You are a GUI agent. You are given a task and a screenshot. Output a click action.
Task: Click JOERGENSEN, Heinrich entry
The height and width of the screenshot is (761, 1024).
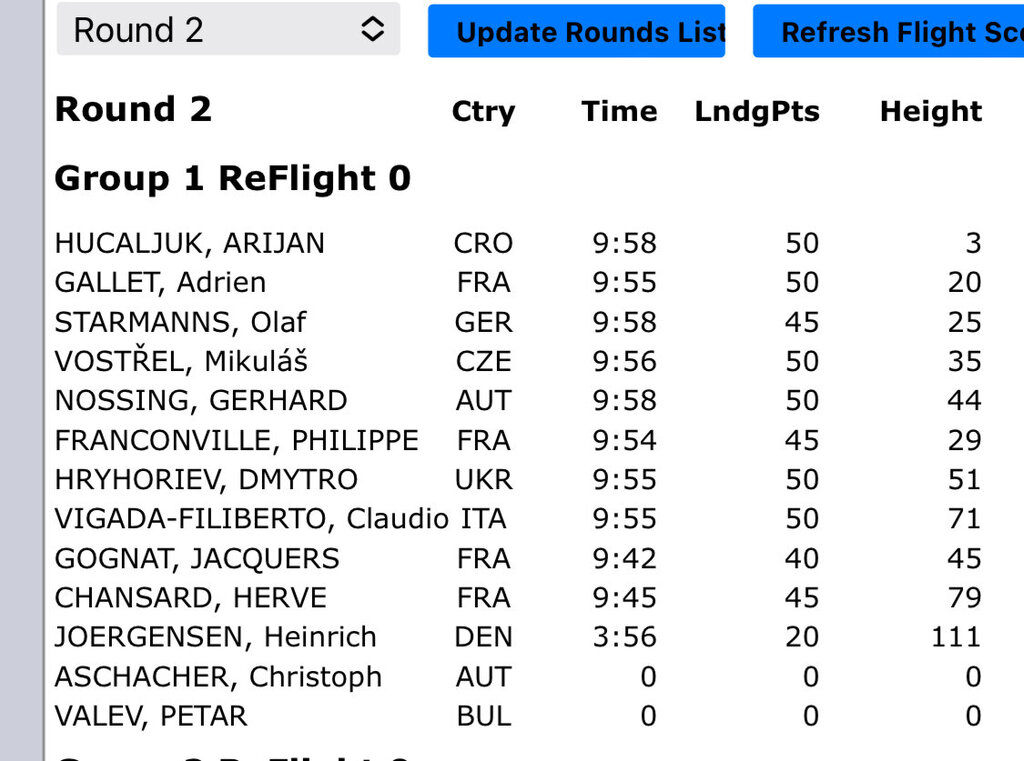pos(215,637)
